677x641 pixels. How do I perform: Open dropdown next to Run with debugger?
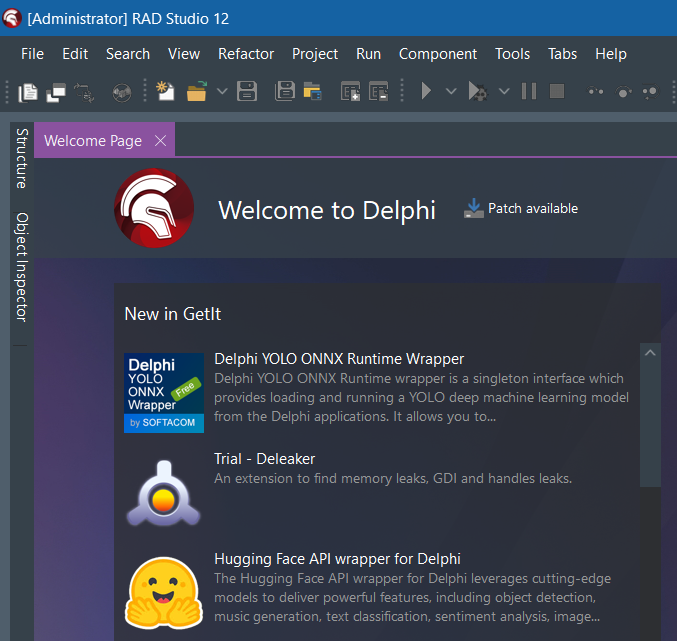click(x=504, y=91)
